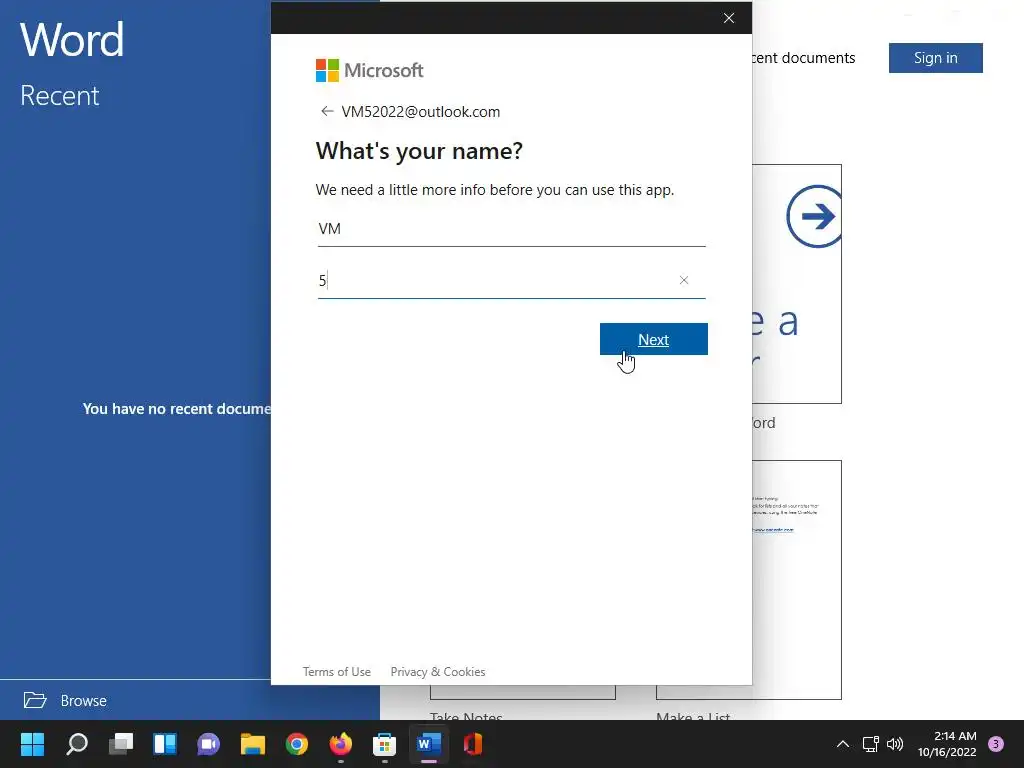Clear the last name field with the X icon

[684, 280]
